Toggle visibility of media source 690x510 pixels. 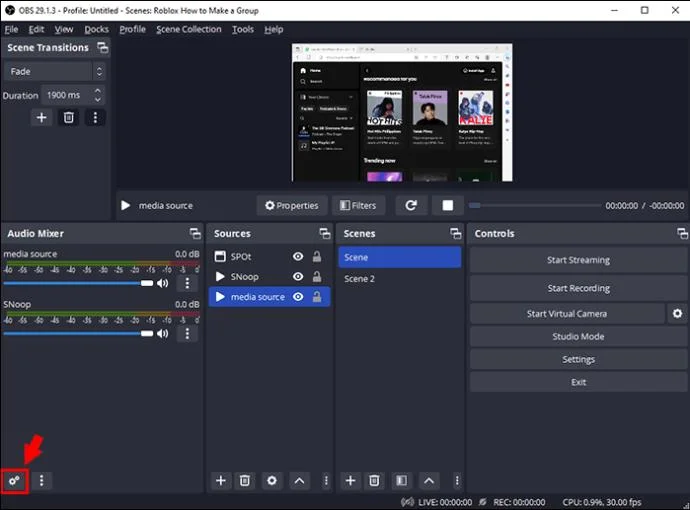[x=298, y=297]
